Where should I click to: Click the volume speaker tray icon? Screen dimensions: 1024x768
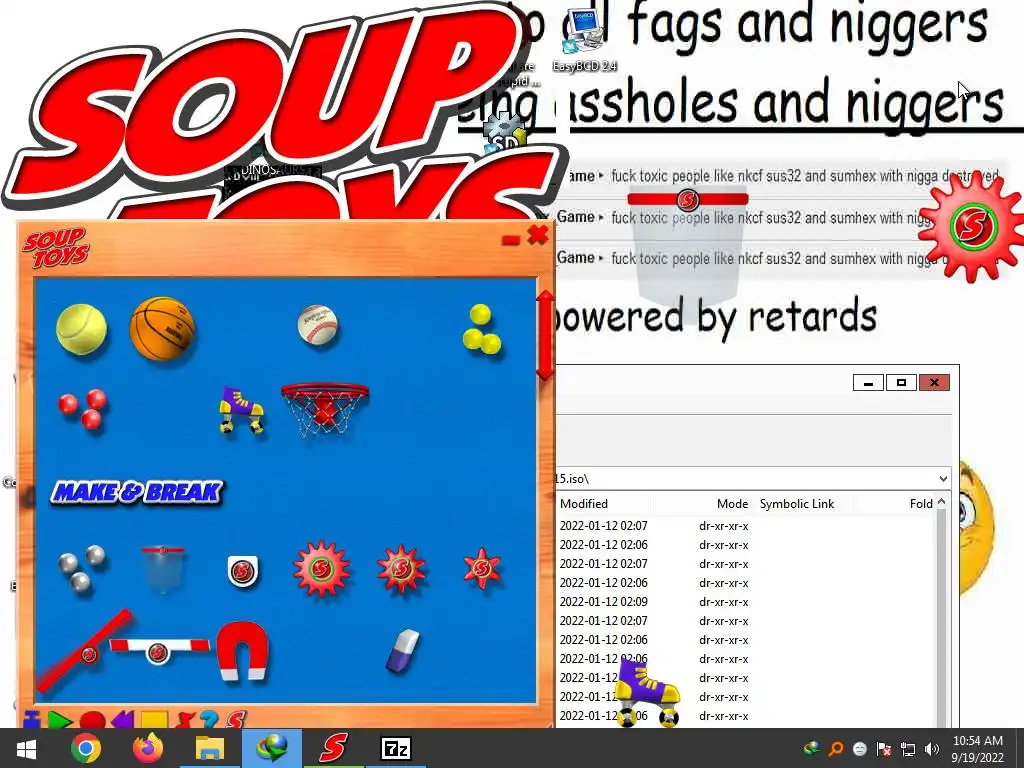tap(932, 749)
